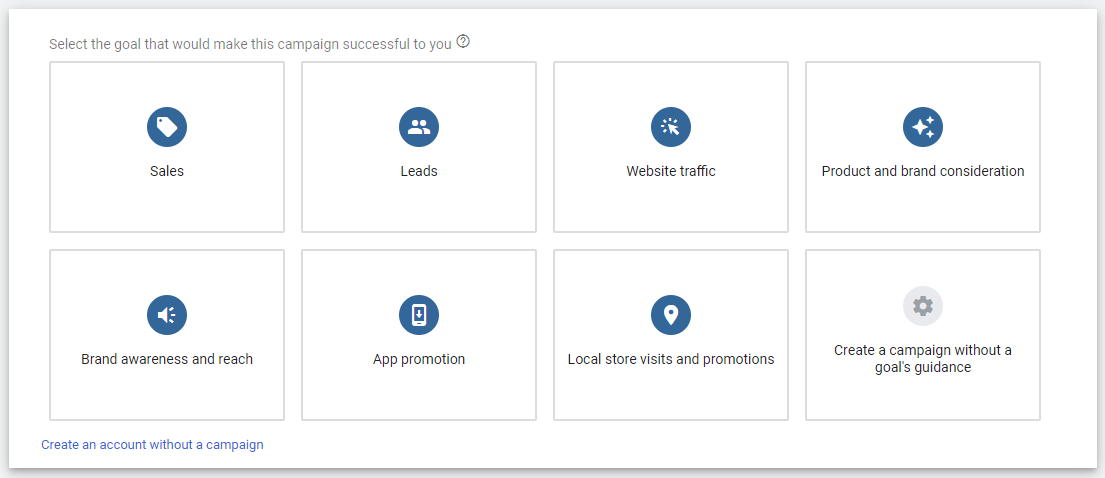The image size is (1105, 478).
Task: Open the help question mark icon
Action: click(463, 42)
